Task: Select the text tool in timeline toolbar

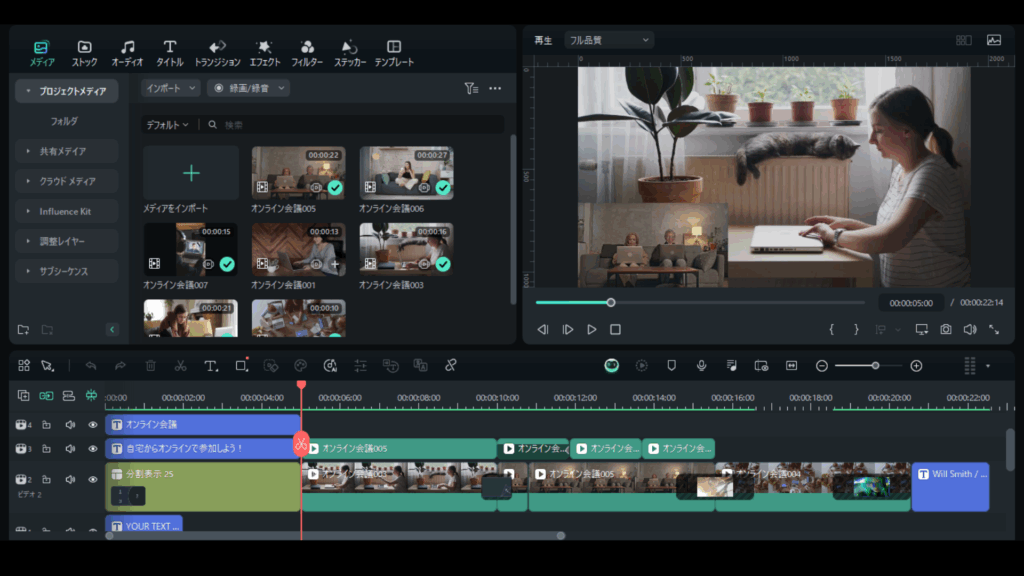Action: point(211,366)
